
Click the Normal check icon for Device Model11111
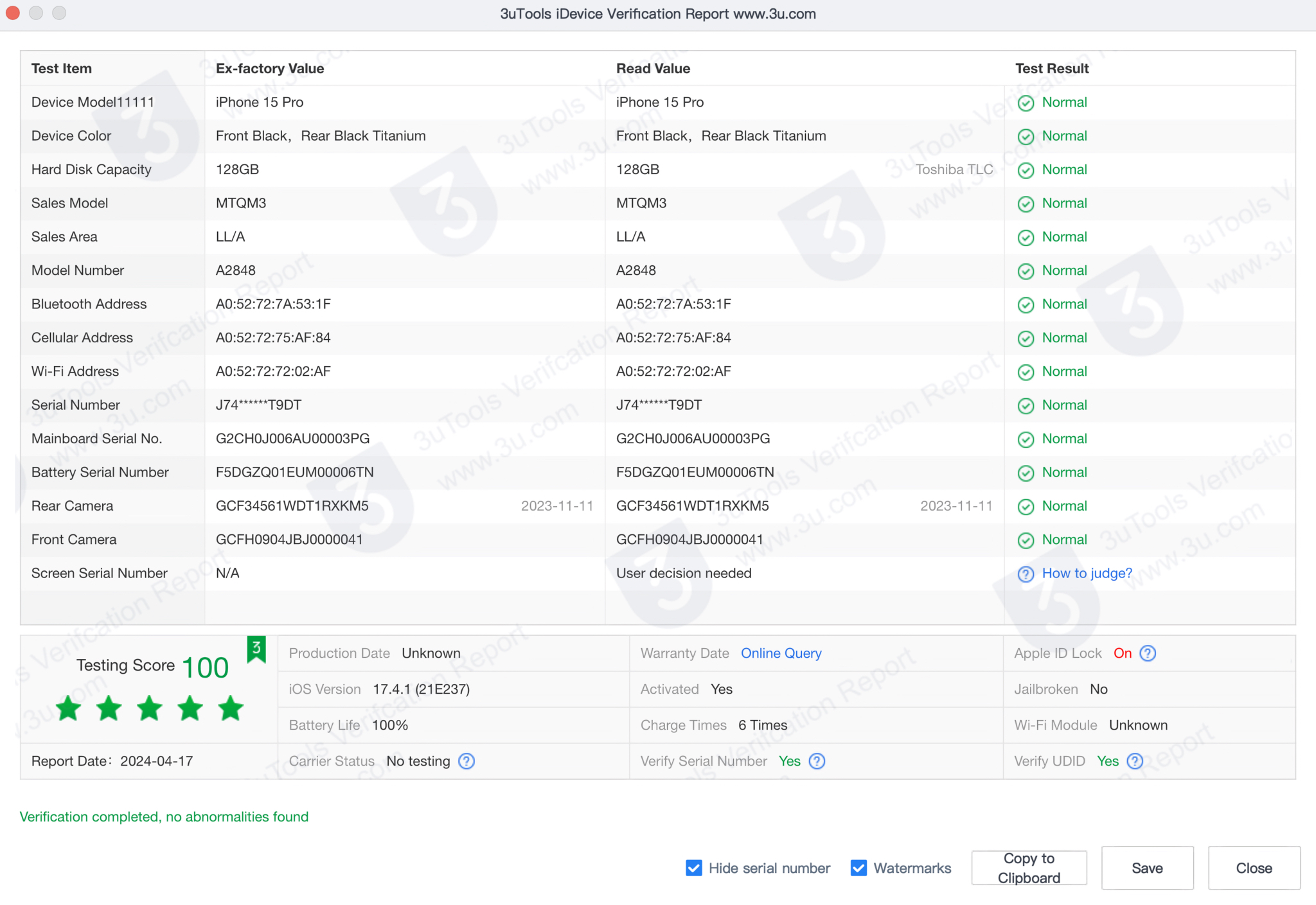click(1026, 103)
